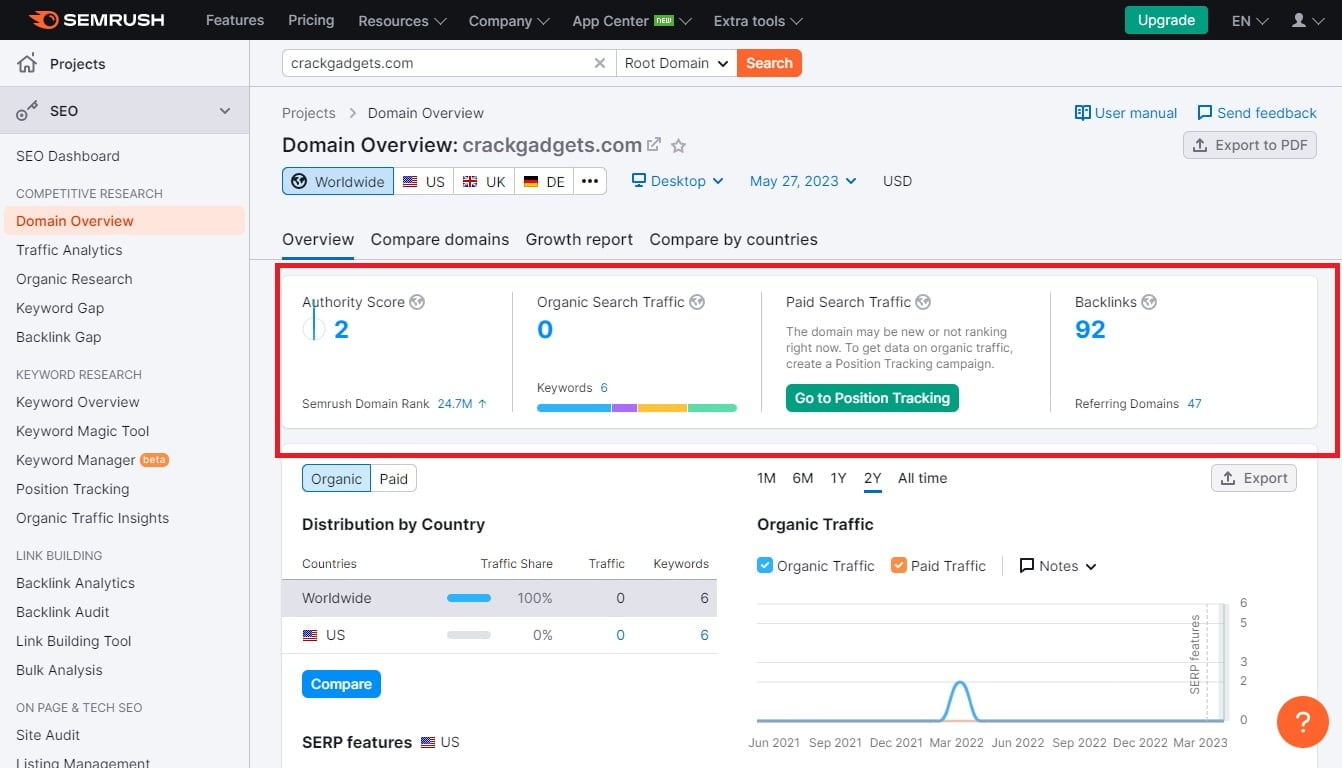Click Export to PDF button
The image size is (1342, 768).
tap(1250, 145)
